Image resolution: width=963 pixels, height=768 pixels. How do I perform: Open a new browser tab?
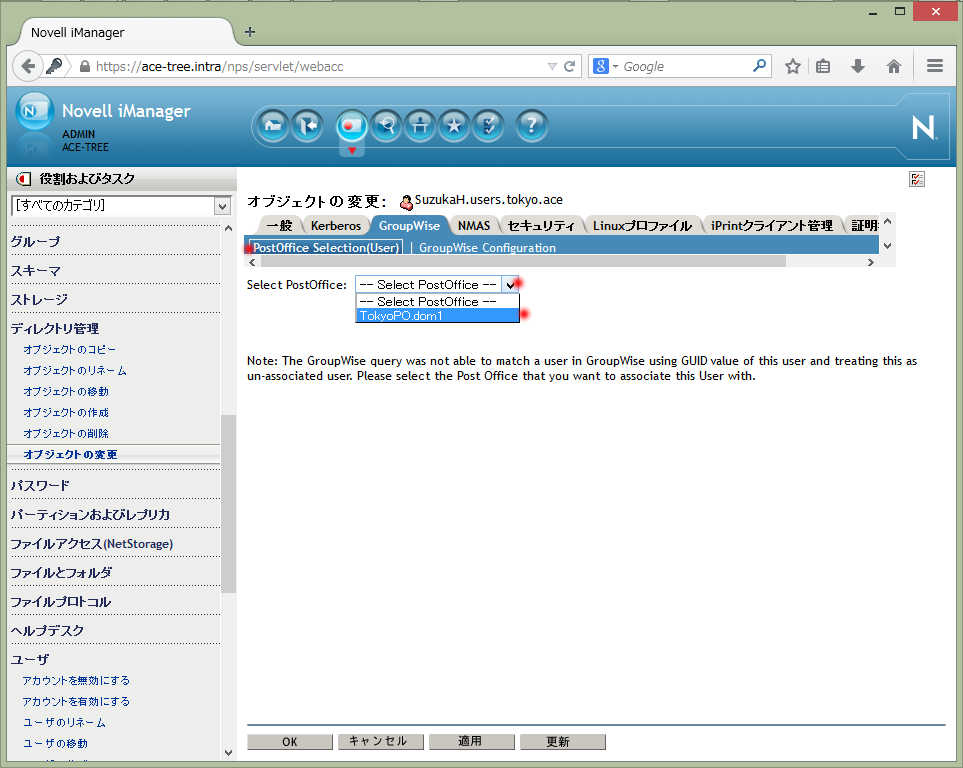(x=249, y=32)
